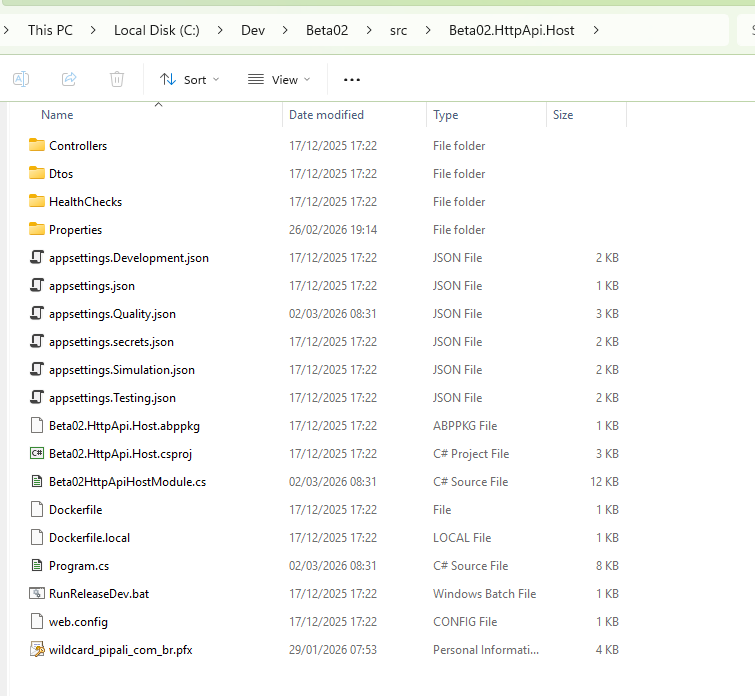Sort by Size column header
Image resolution: width=755 pixels, height=696 pixels.
pos(563,115)
